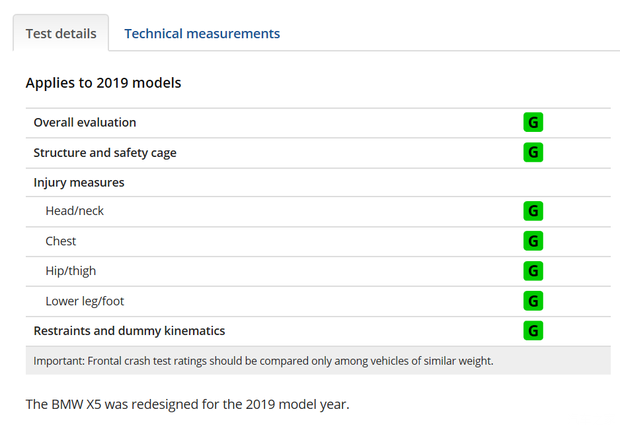
Task: Open the Technical measurements tab
Action: coord(201,33)
